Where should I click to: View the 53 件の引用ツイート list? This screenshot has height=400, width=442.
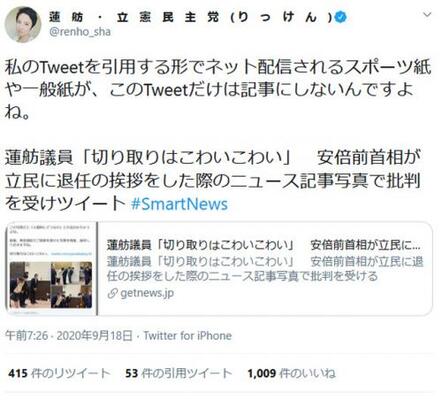click(178, 373)
